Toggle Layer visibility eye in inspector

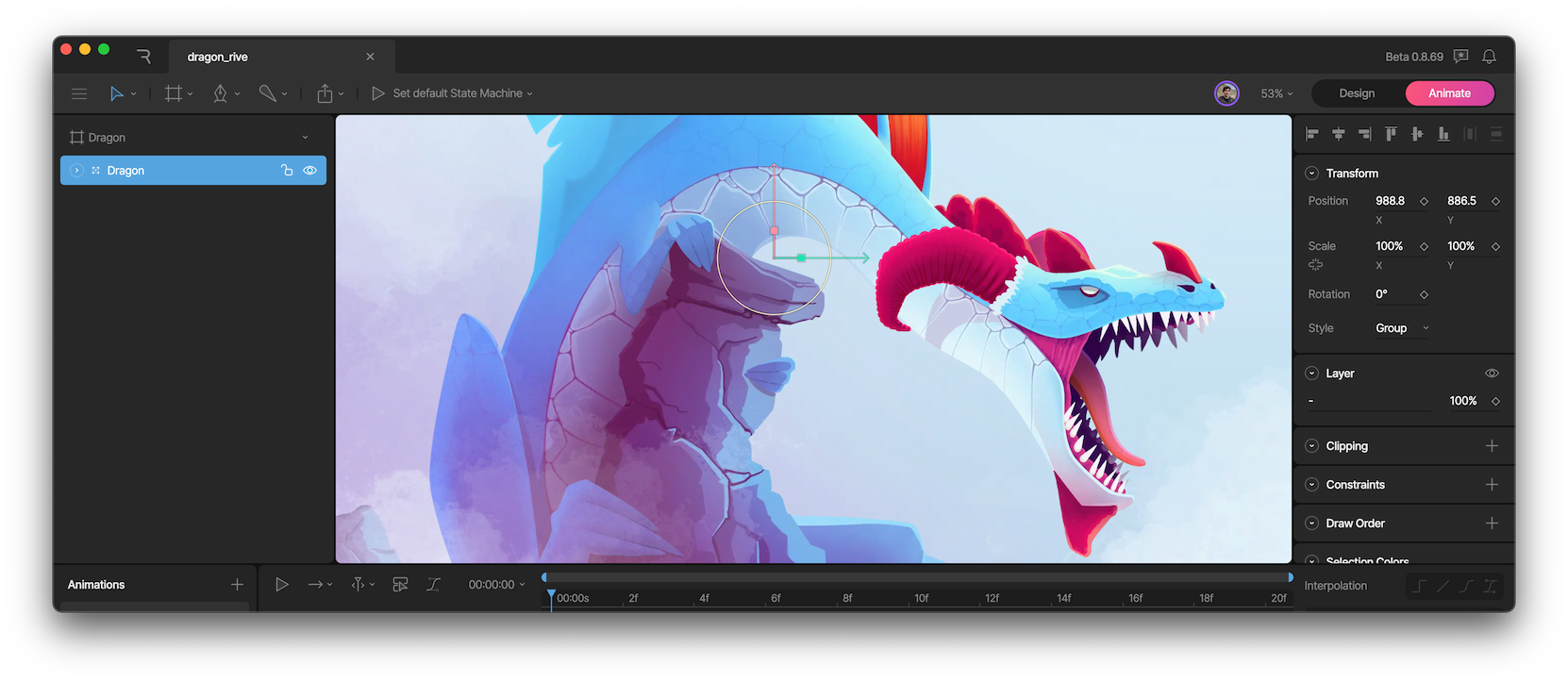(x=1492, y=374)
